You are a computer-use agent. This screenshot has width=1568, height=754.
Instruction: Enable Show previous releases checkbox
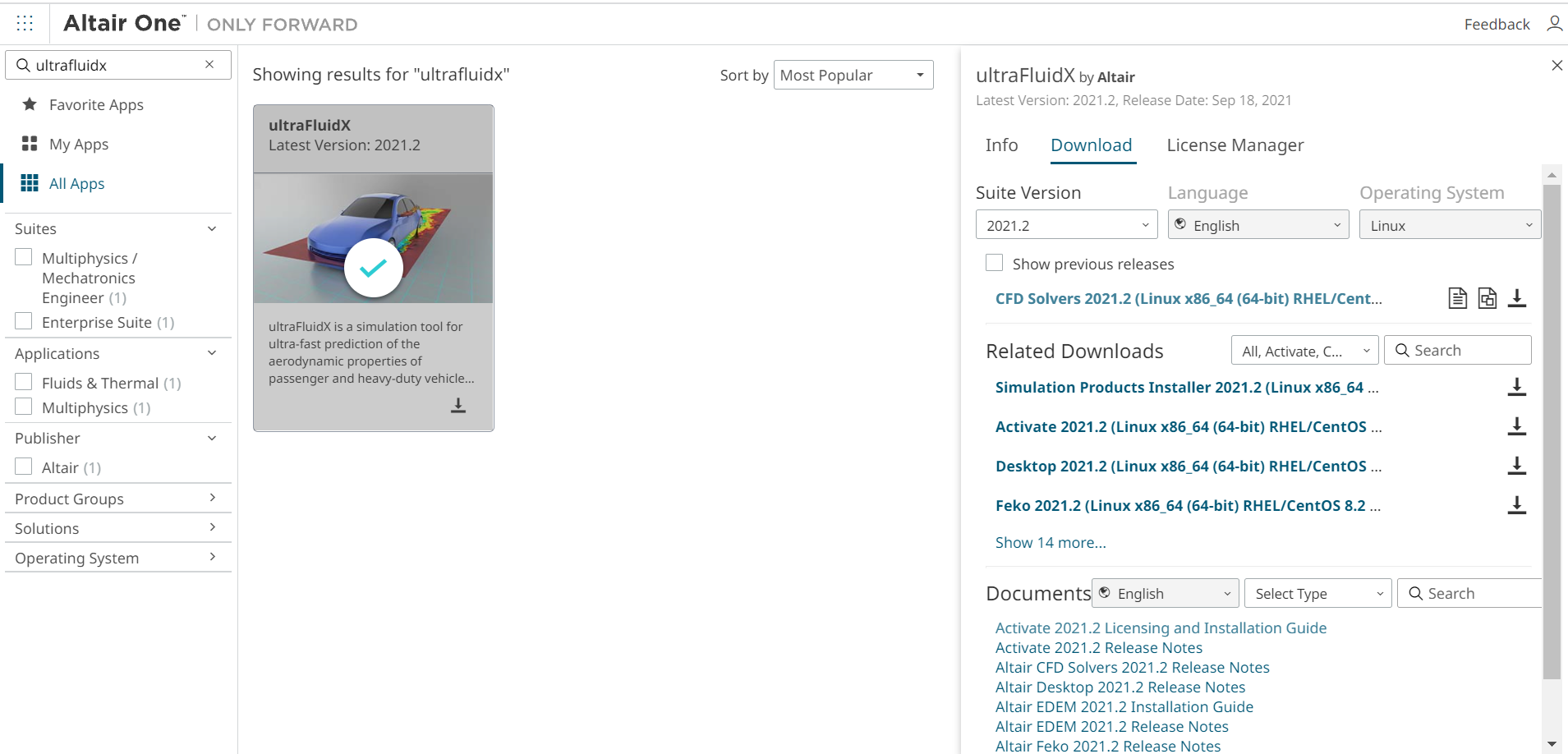click(995, 263)
